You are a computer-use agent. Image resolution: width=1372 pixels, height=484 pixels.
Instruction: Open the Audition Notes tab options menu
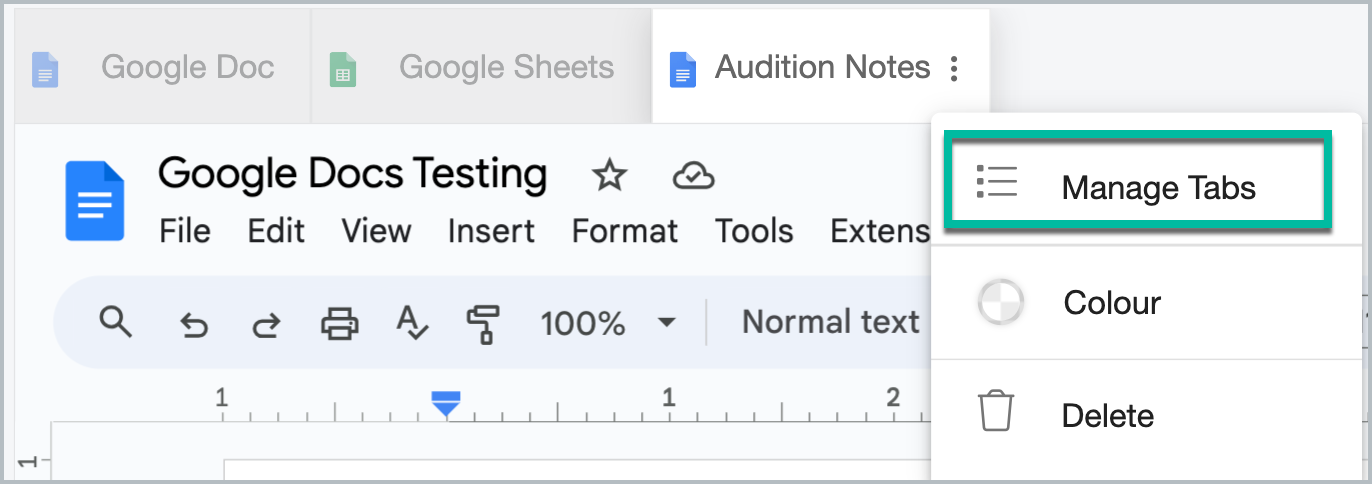[955, 68]
